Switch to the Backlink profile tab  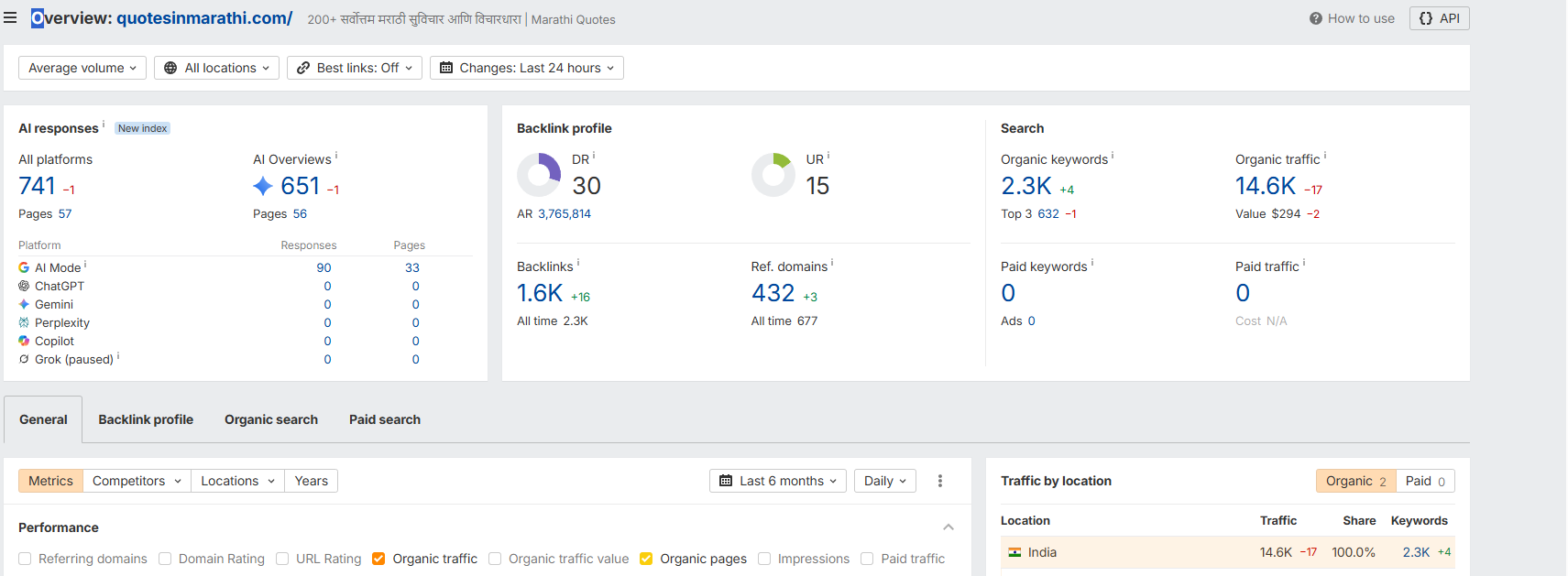point(146,419)
